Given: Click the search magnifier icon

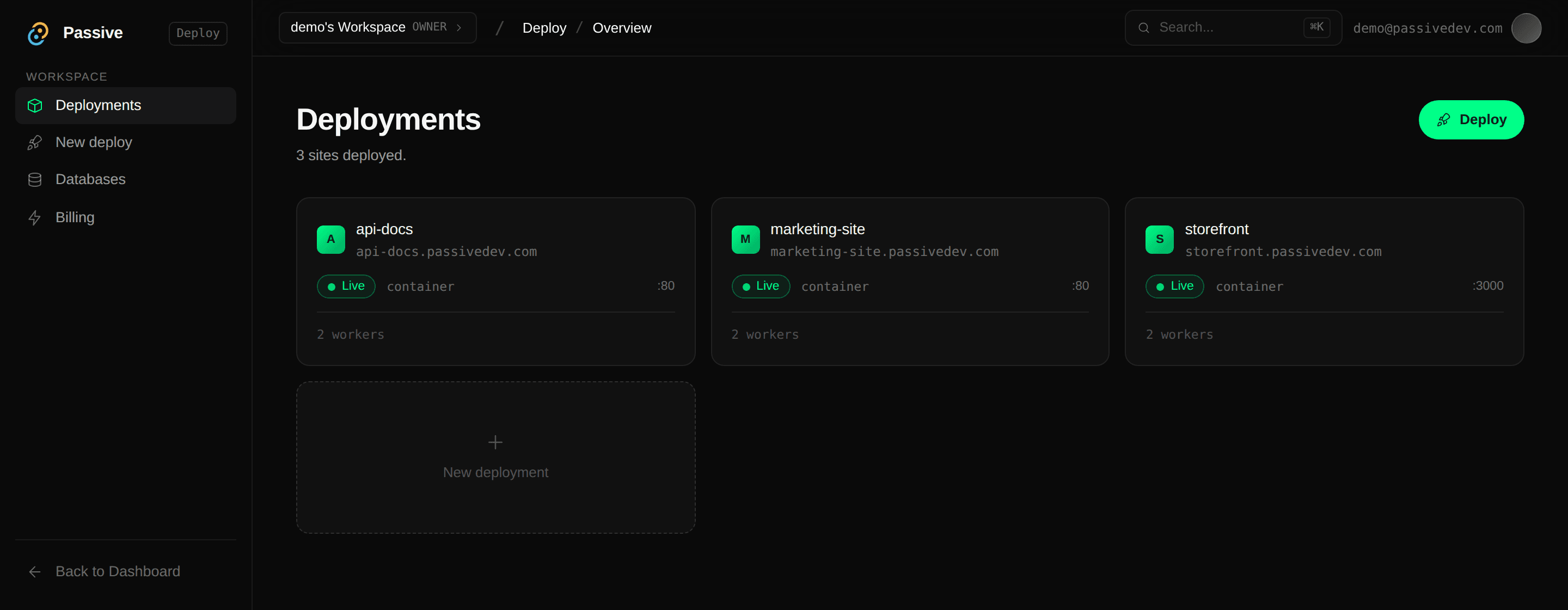Looking at the screenshot, I should point(1144,27).
